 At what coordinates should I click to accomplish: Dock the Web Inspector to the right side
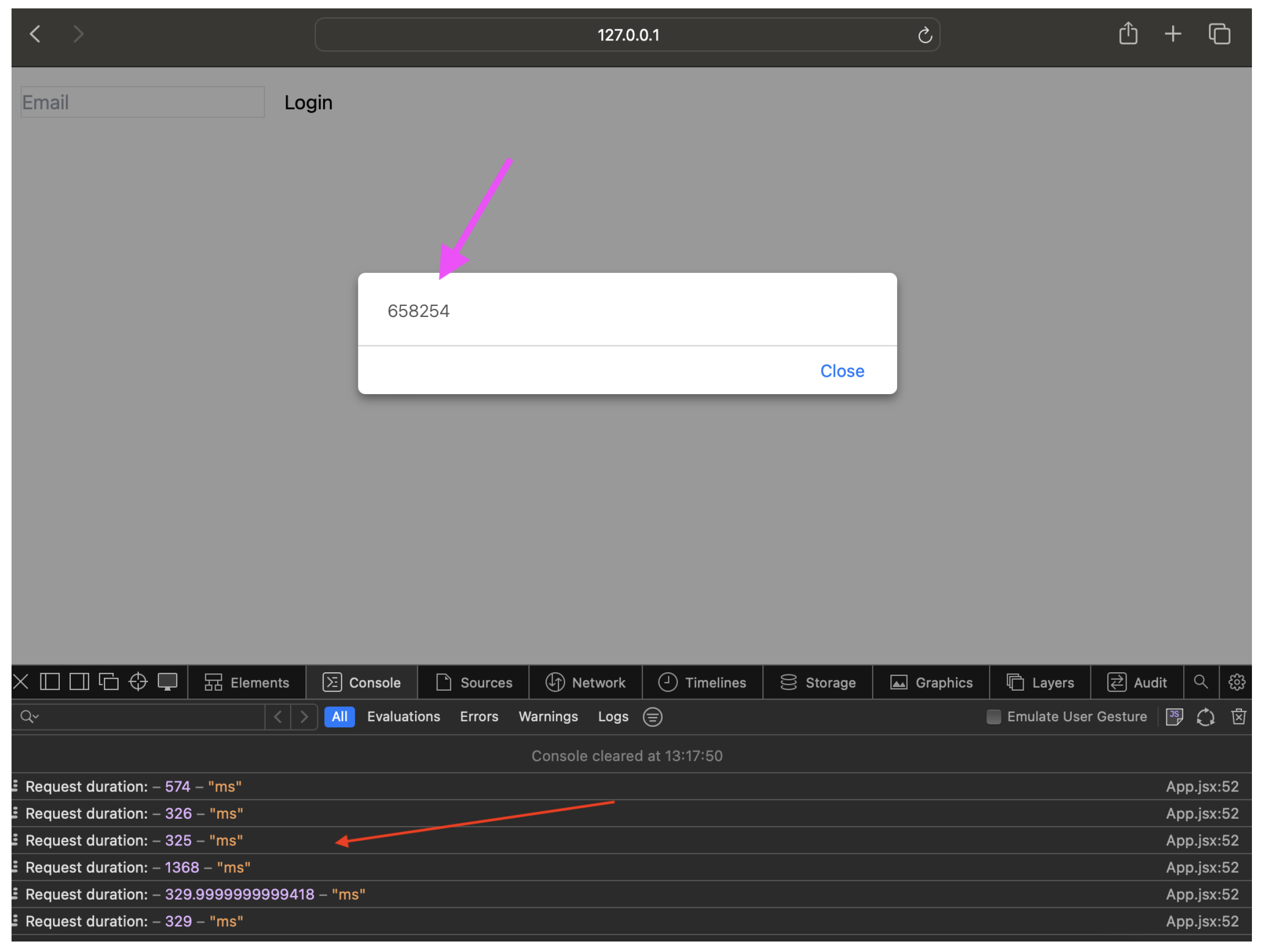pos(79,682)
